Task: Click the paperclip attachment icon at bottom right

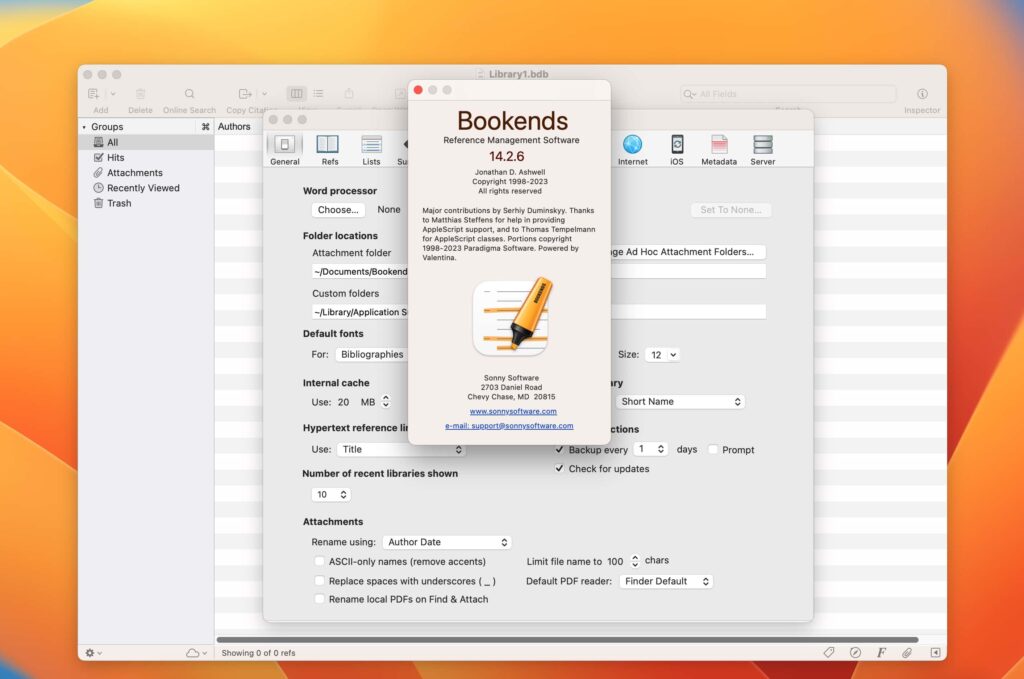Action: [x=907, y=652]
